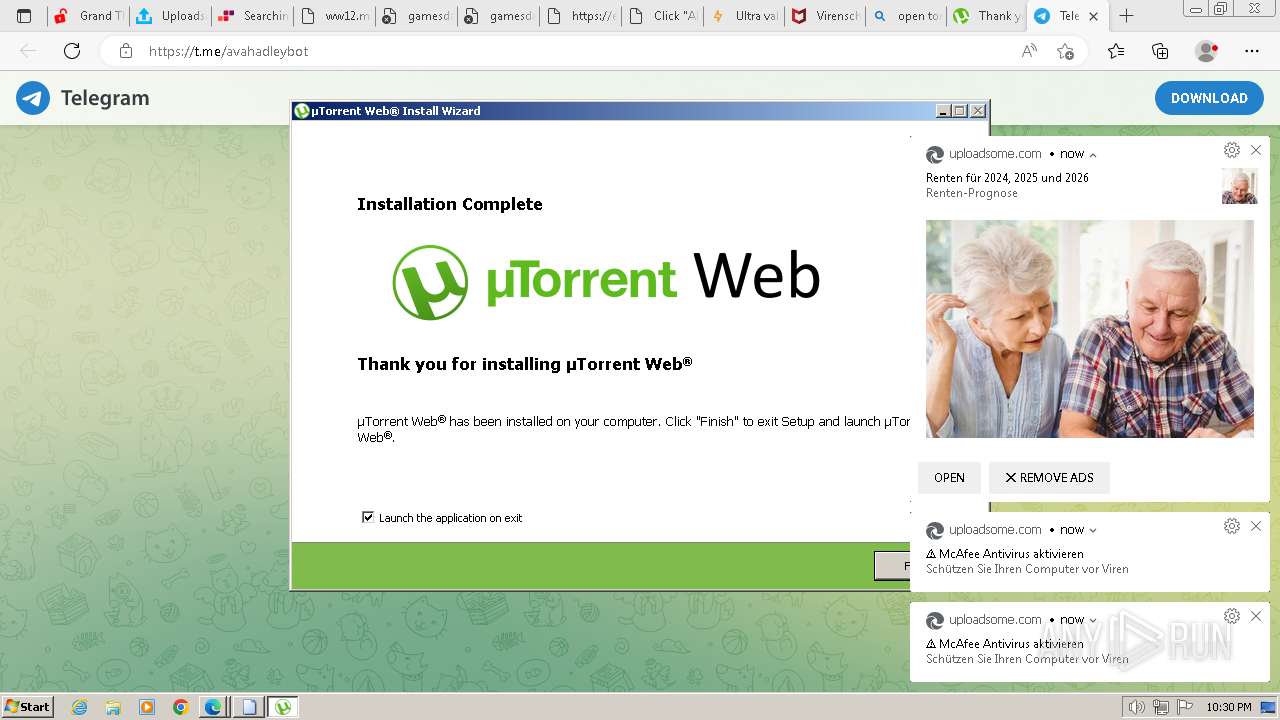Open Action Center flag tray icon
This screenshot has height=720, width=1280.
[x=1185, y=707]
